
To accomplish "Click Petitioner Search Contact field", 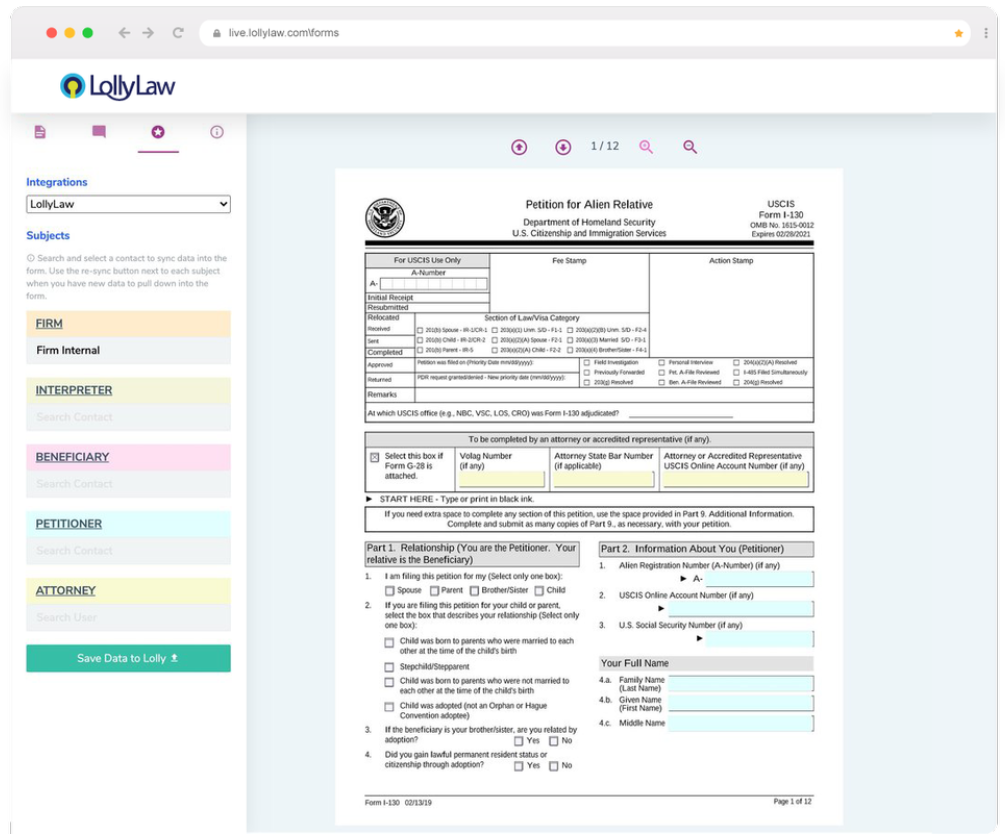I will tap(128, 550).
